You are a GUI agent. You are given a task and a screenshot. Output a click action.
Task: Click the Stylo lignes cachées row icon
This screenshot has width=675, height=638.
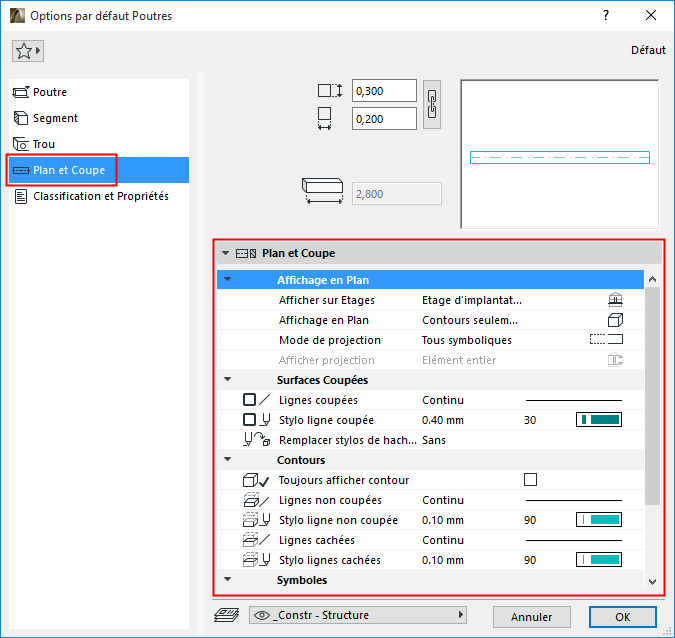(x=256, y=560)
